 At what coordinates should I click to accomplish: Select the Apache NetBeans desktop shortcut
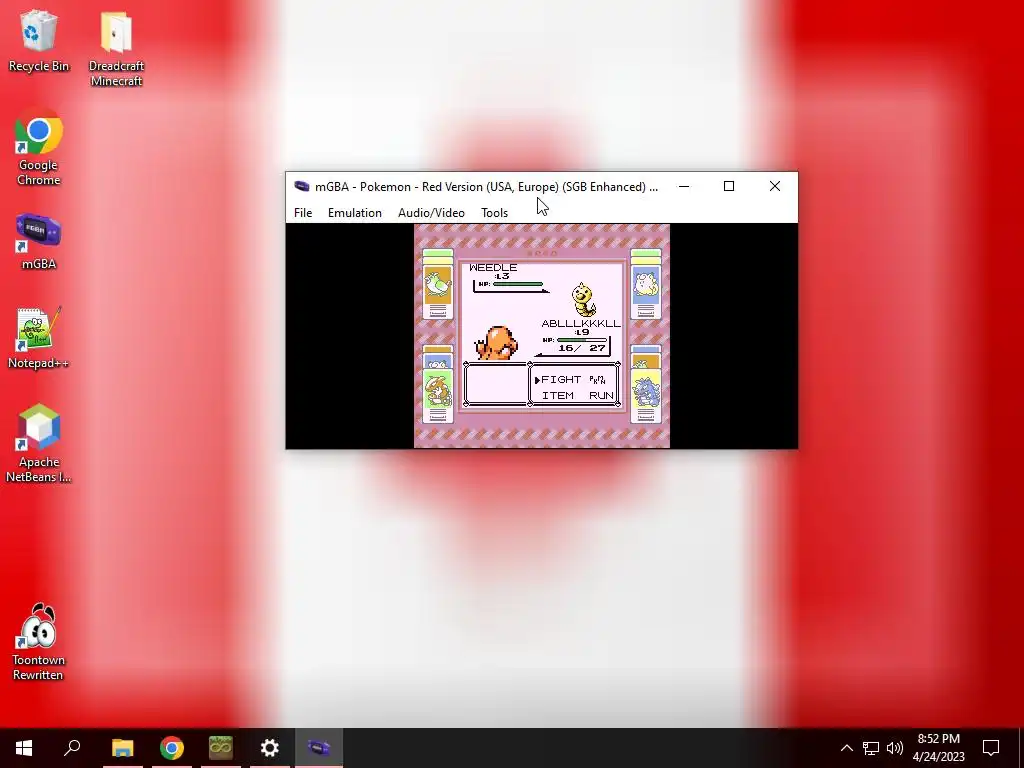pos(39,444)
